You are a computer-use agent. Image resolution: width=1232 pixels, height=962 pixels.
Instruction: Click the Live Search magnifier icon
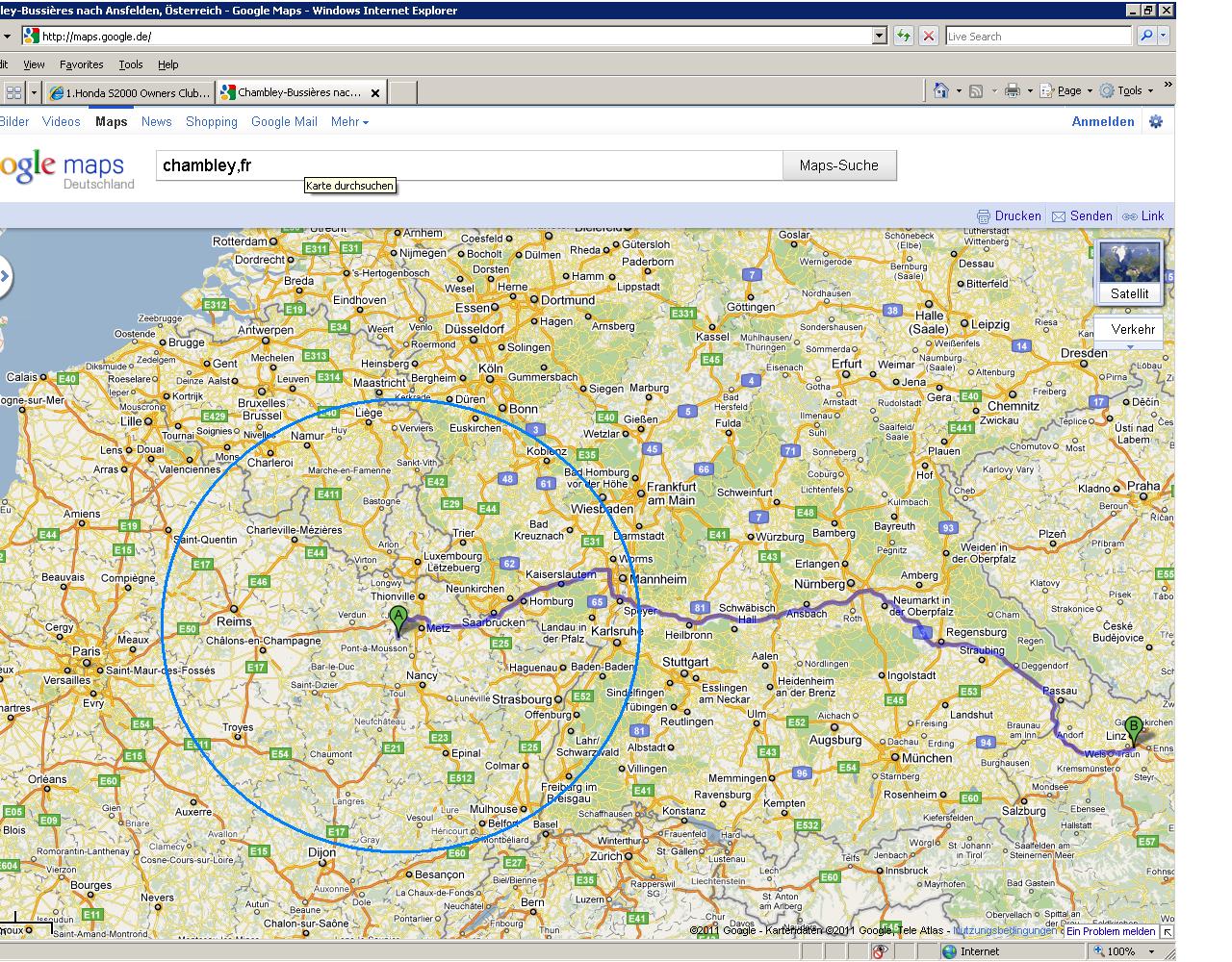pyautogui.click(x=1145, y=37)
